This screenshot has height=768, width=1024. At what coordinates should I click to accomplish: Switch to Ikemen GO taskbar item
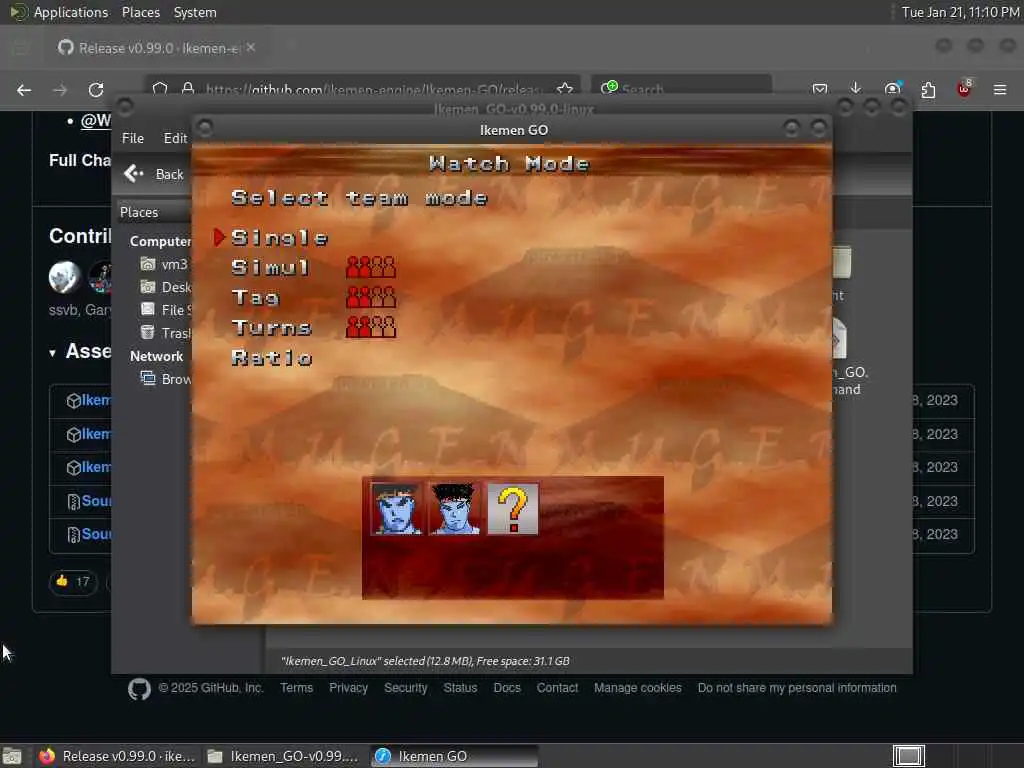455,756
